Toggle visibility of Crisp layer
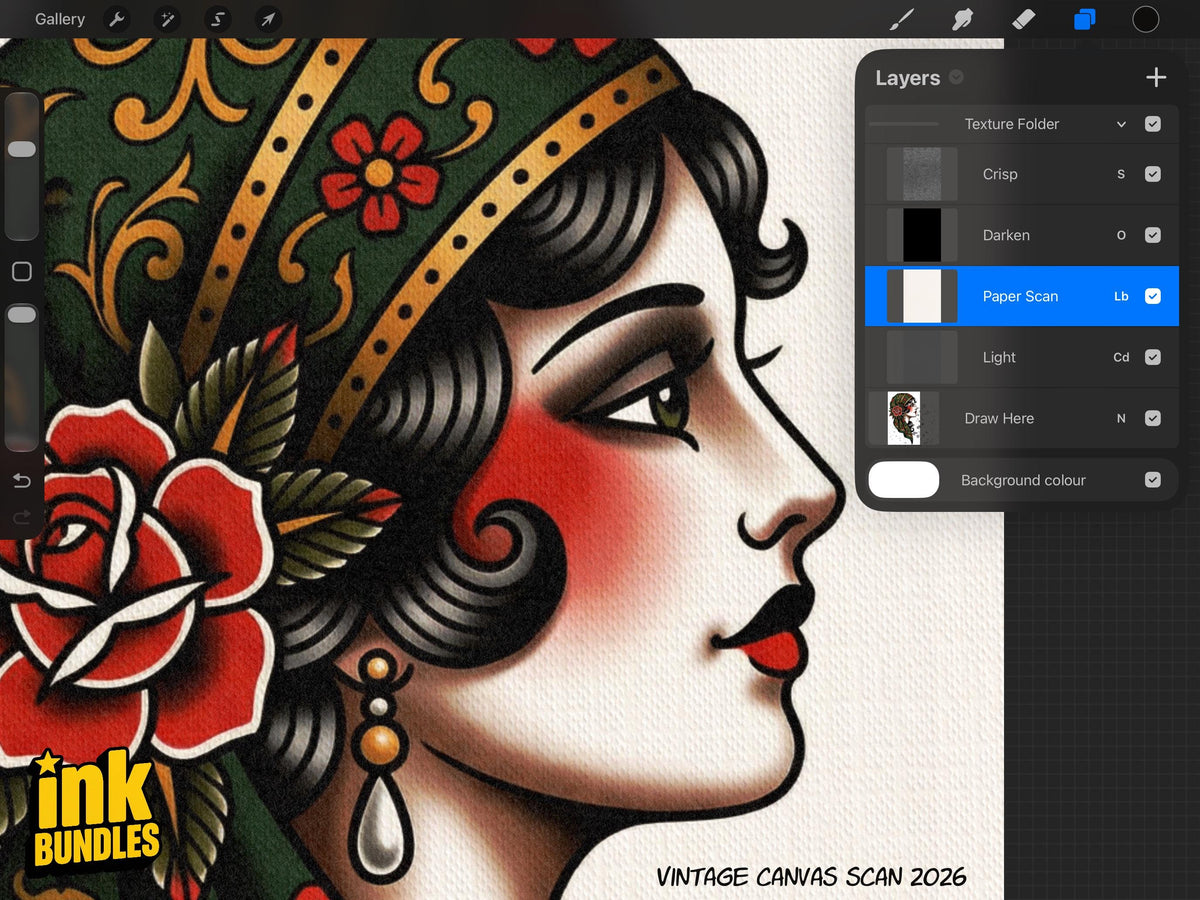This screenshot has height=900, width=1200. pyautogui.click(x=1153, y=174)
